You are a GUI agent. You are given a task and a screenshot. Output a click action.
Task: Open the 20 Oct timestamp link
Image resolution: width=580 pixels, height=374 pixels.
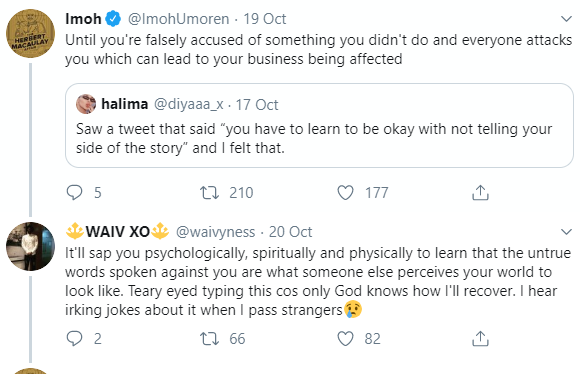click(290, 232)
